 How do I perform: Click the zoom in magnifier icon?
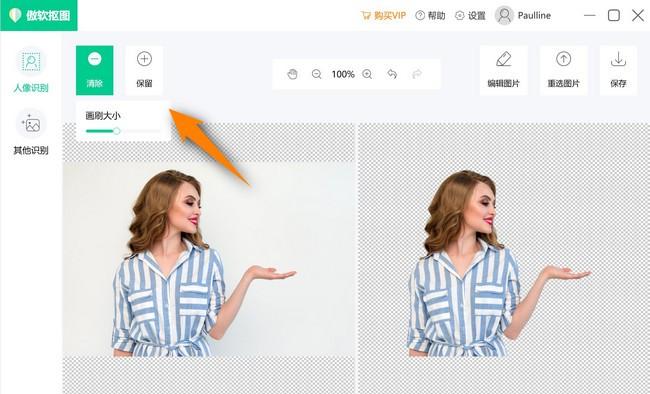click(x=367, y=74)
